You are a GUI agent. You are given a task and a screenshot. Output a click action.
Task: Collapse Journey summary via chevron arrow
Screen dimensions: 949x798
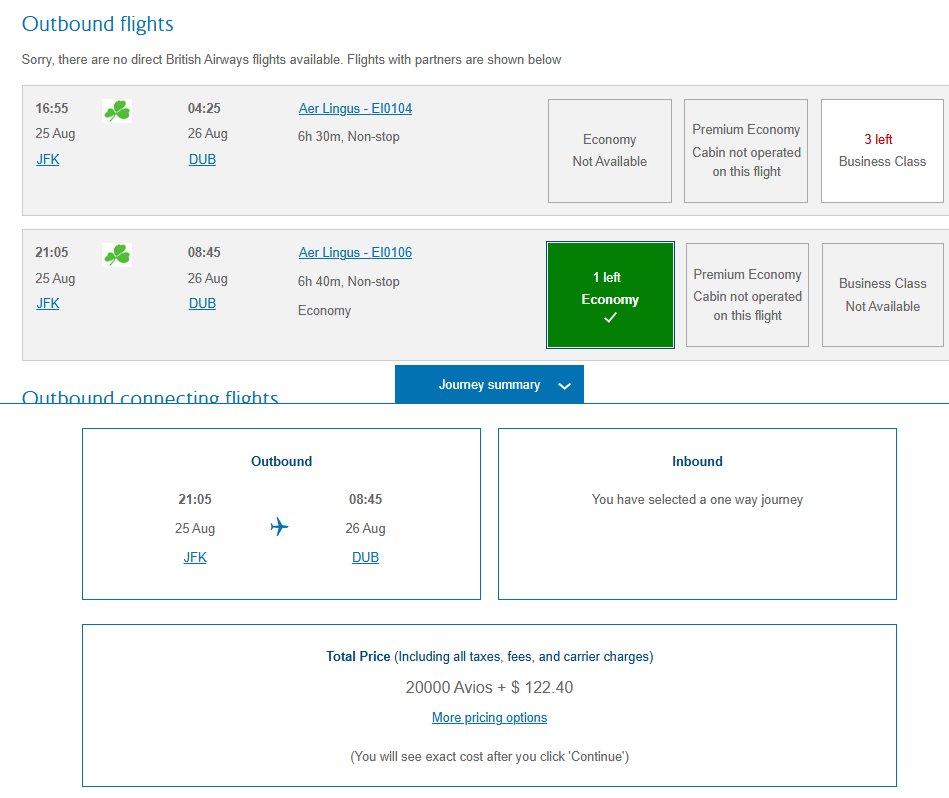point(564,385)
